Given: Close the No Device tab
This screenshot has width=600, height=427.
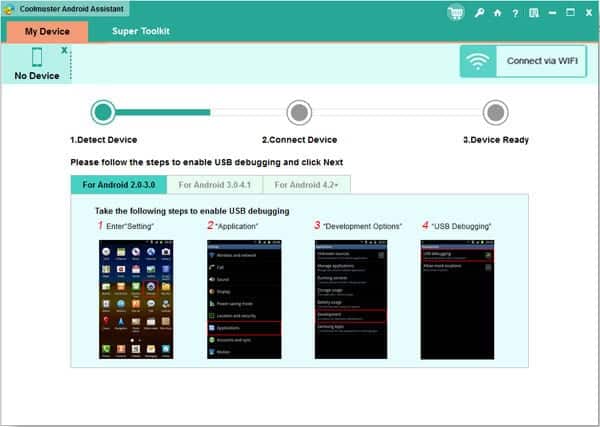Looking at the screenshot, I should (x=64, y=50).
